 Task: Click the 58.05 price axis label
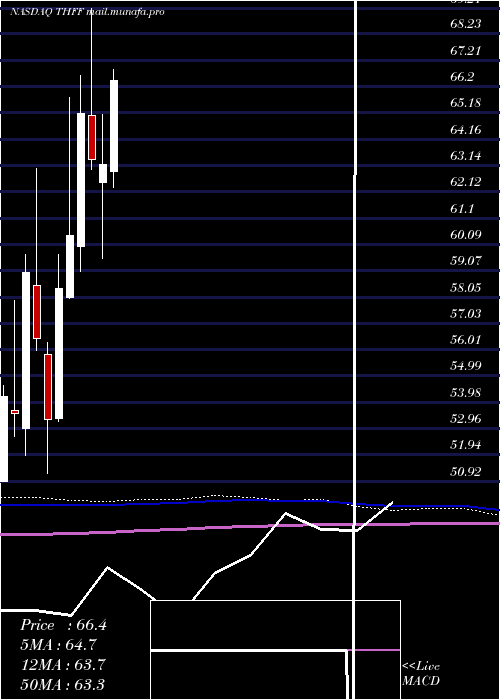(x=466, y=287)
